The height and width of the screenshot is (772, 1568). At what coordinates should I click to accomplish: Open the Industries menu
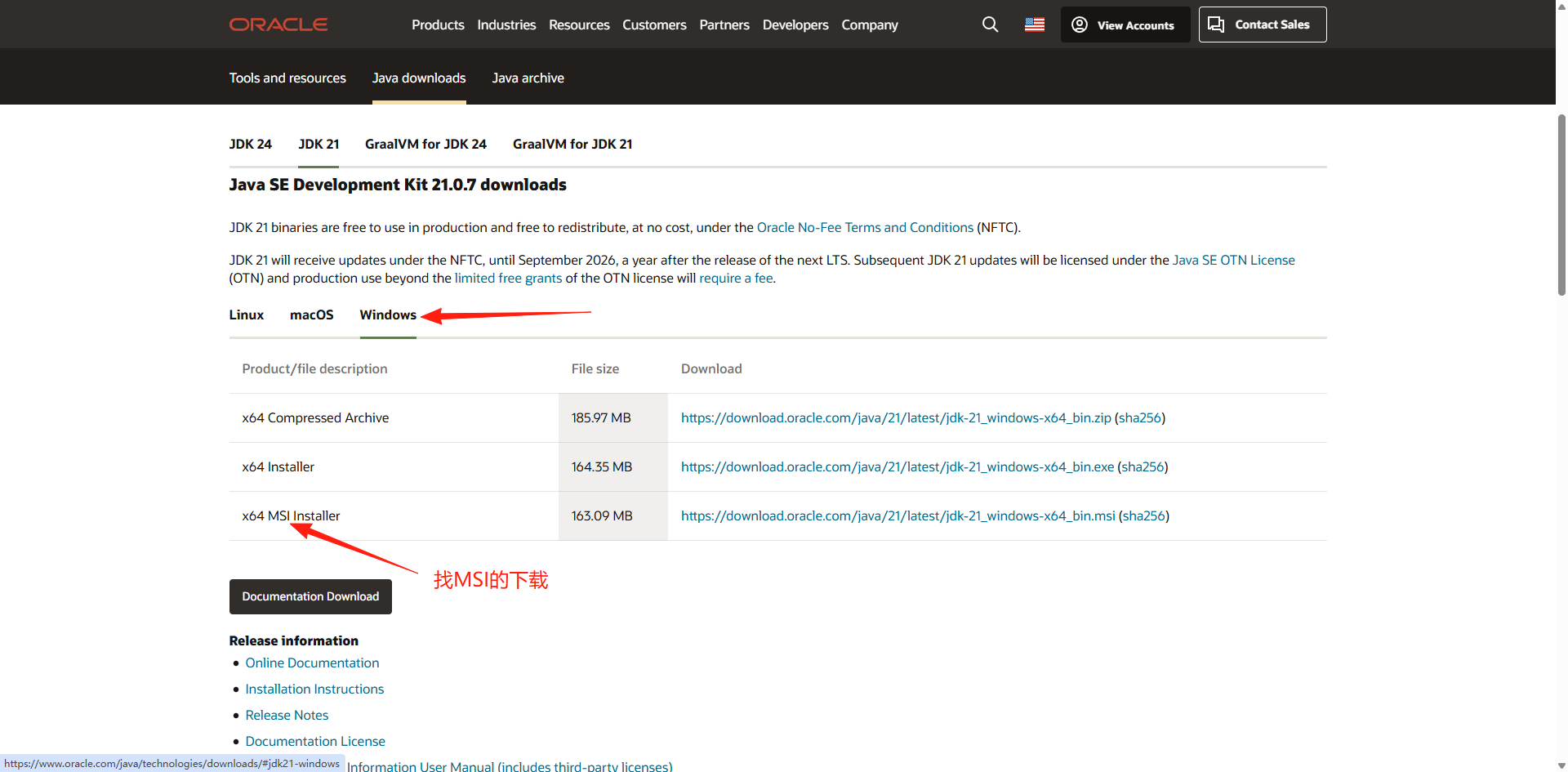pos(506,25)
